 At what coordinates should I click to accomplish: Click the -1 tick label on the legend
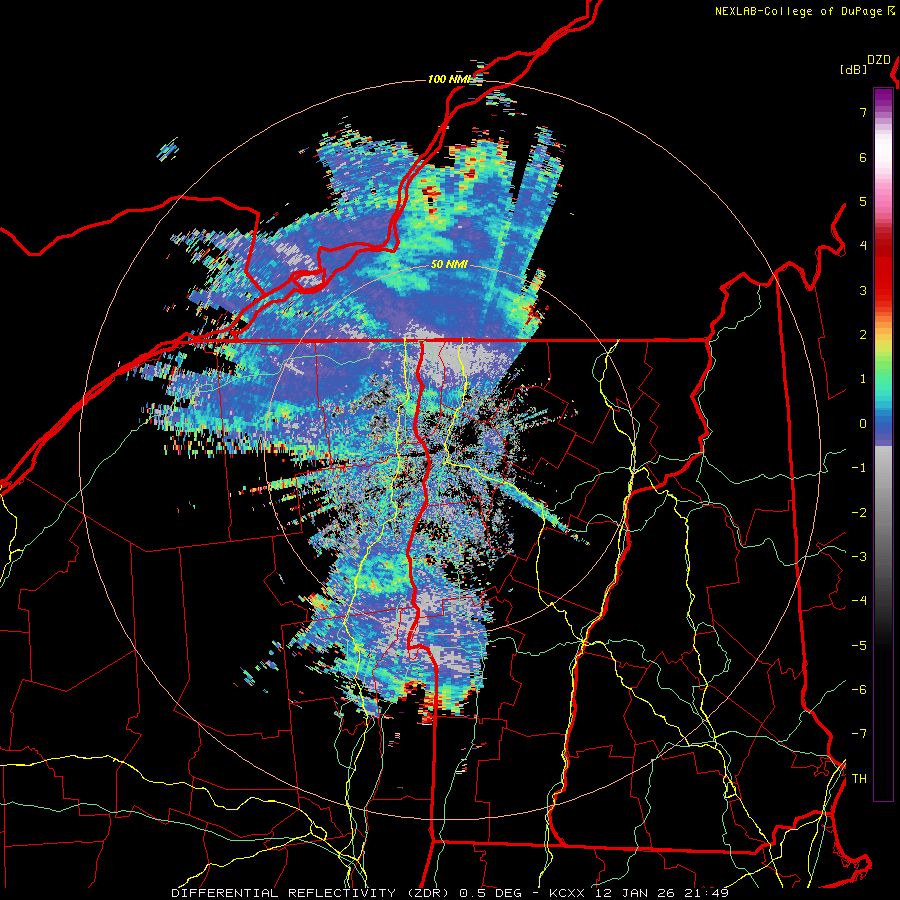859,468
